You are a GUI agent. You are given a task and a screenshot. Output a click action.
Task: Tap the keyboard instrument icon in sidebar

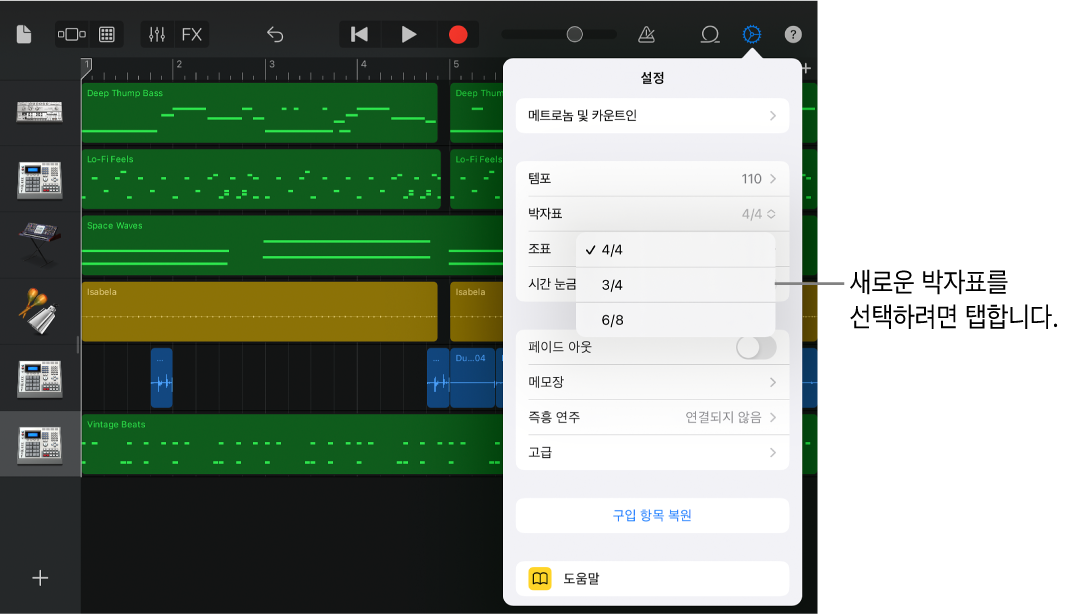(x=40, y=245)
